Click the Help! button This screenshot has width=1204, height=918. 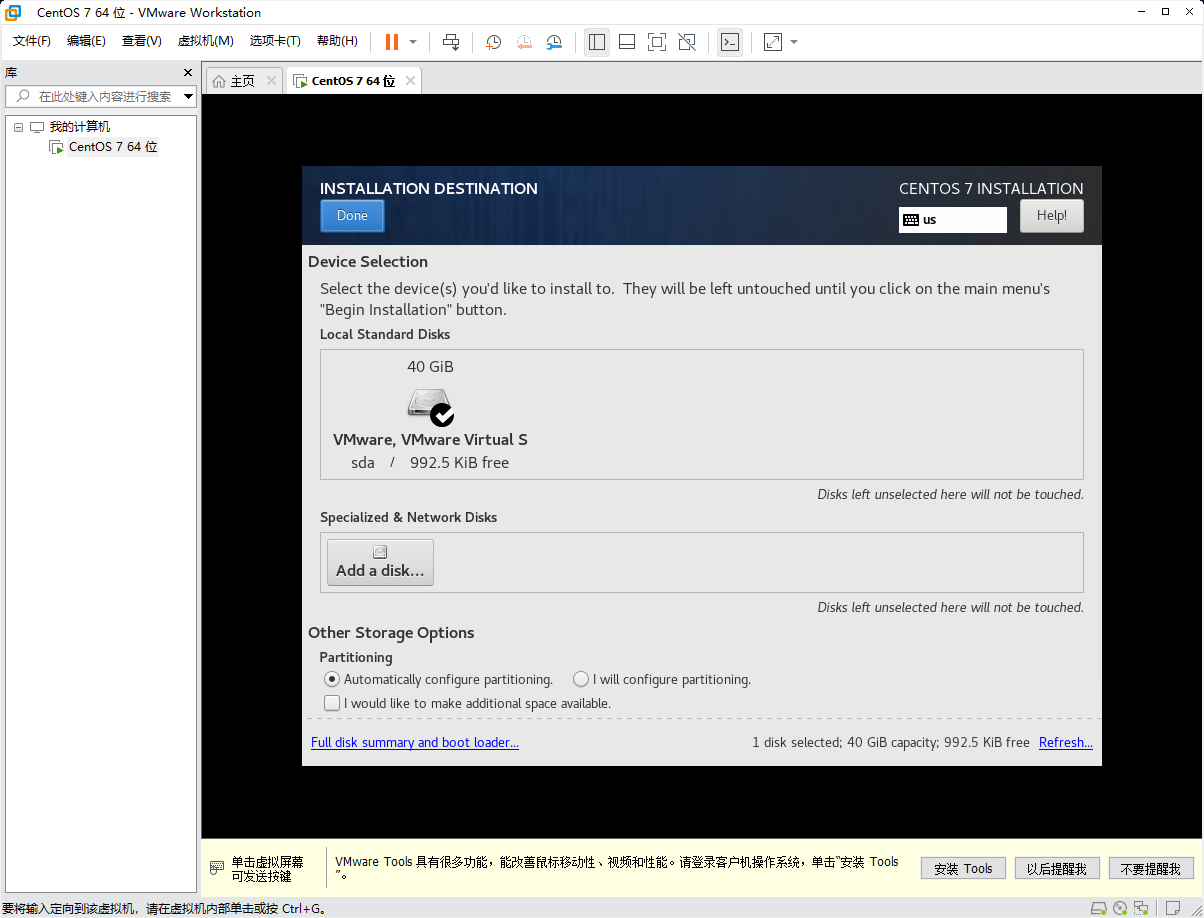(1052, 216)
